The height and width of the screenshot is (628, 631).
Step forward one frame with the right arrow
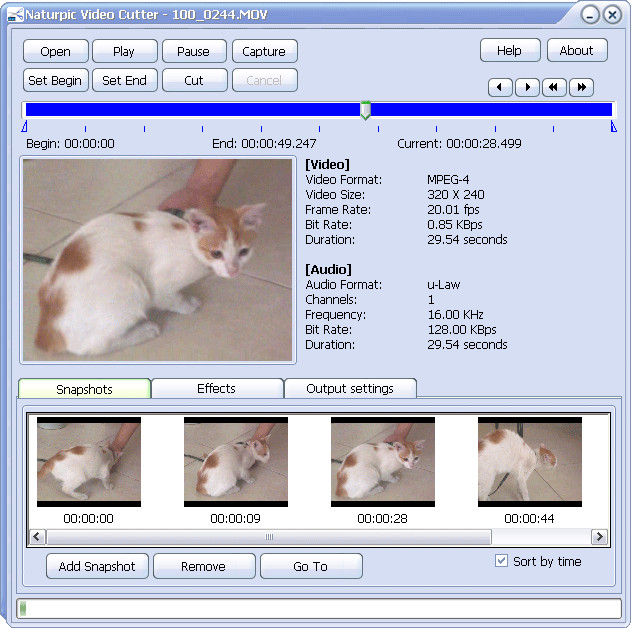pyautogui.click(x=527, y=87)
